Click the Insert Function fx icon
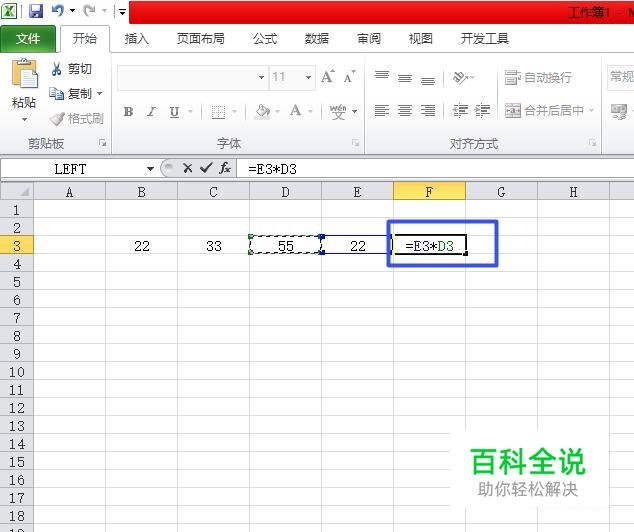This screenshot has height=532, width=634. coord(225,168)
